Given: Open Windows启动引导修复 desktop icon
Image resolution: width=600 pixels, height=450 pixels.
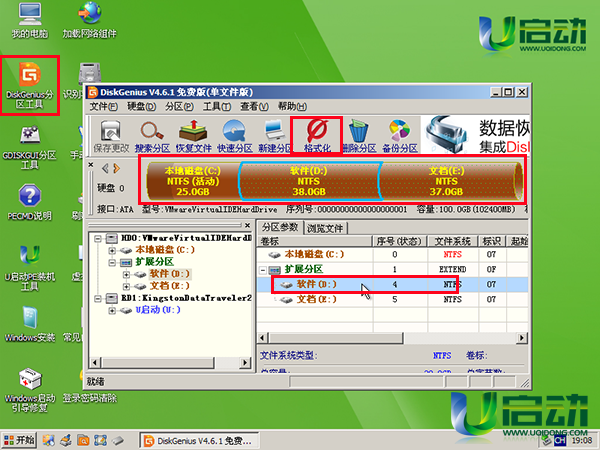Looking at the screenshot, I should [x=30, y=390].
